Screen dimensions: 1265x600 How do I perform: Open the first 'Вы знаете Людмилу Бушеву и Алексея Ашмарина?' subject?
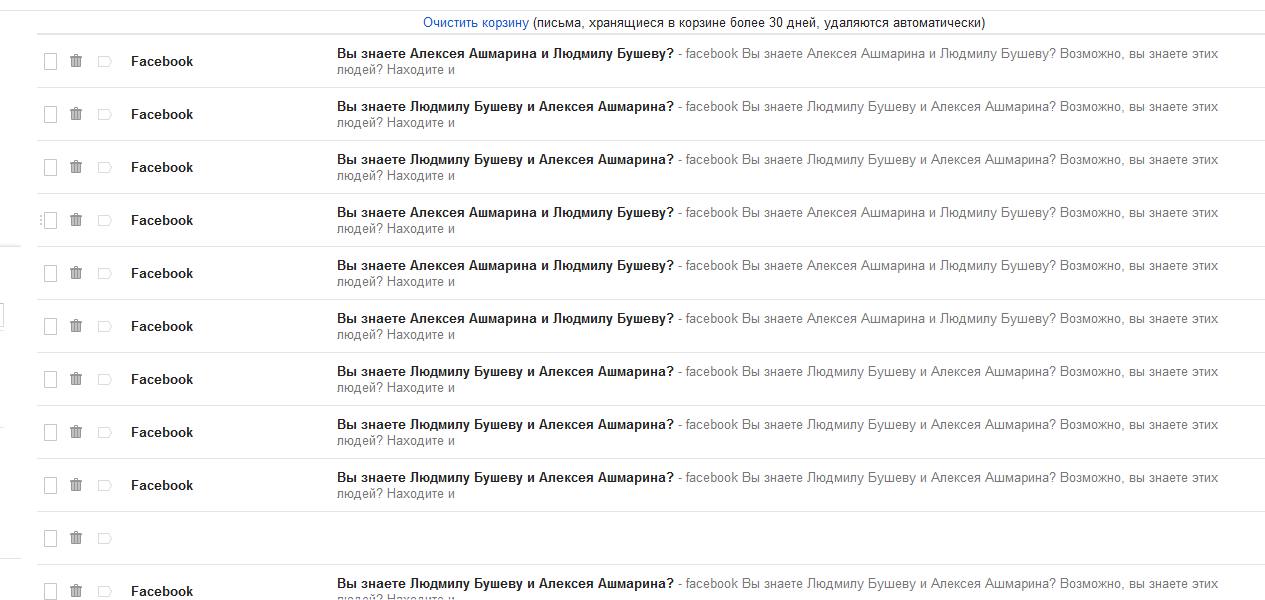[505, 106]
